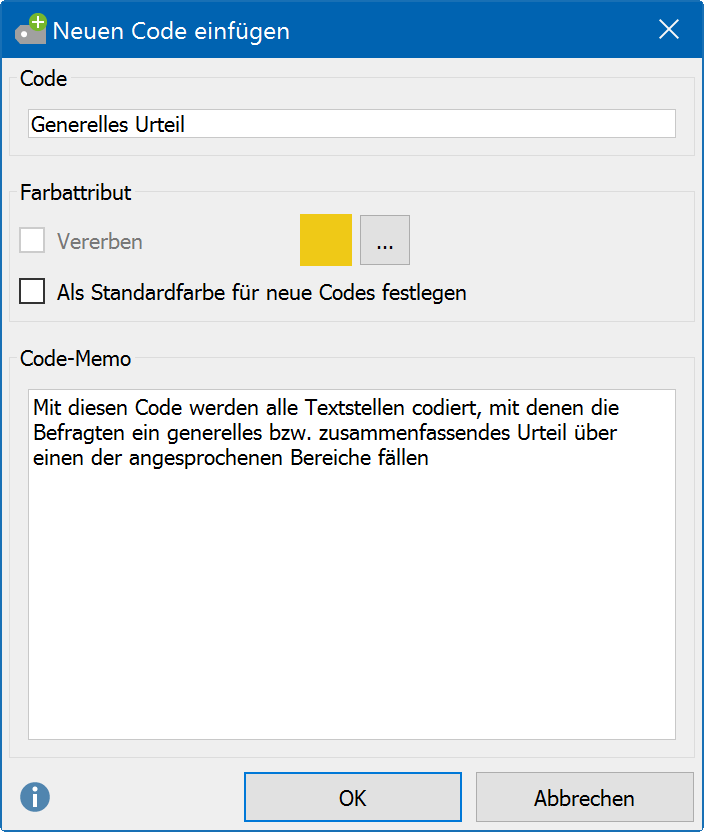Confirm with the OK button
The width and height of the screenshot is (704, 832).
pyautogui.click(x=353, y=797)
